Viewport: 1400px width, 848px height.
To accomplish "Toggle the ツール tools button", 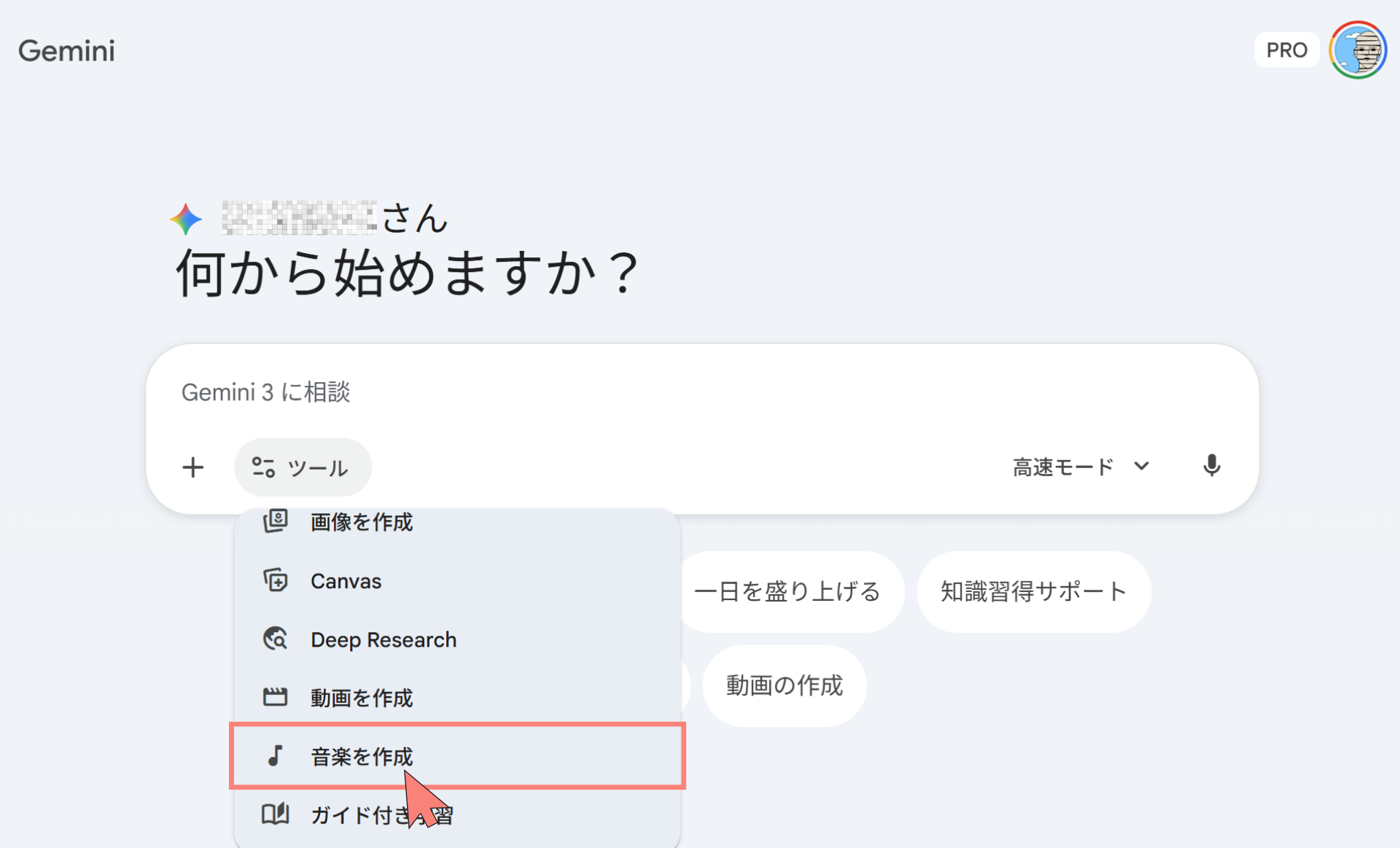I will [303, 467].
